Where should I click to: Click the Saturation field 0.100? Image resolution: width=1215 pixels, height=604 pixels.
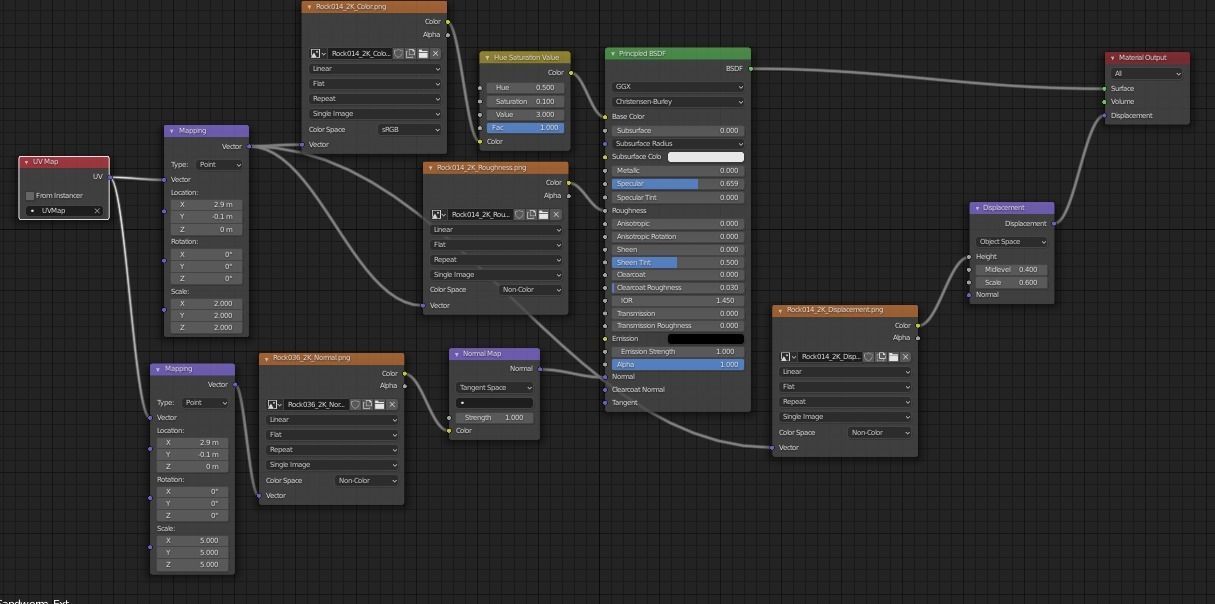[526, 101]
